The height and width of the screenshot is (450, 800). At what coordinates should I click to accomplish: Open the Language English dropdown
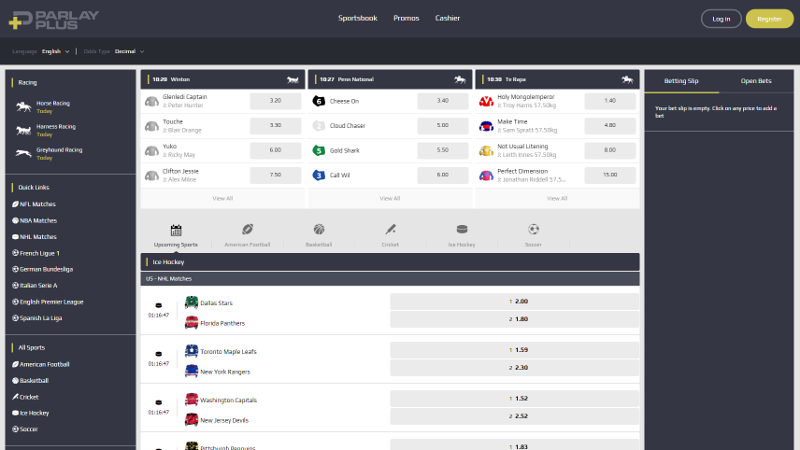click(x=56, y=52)
